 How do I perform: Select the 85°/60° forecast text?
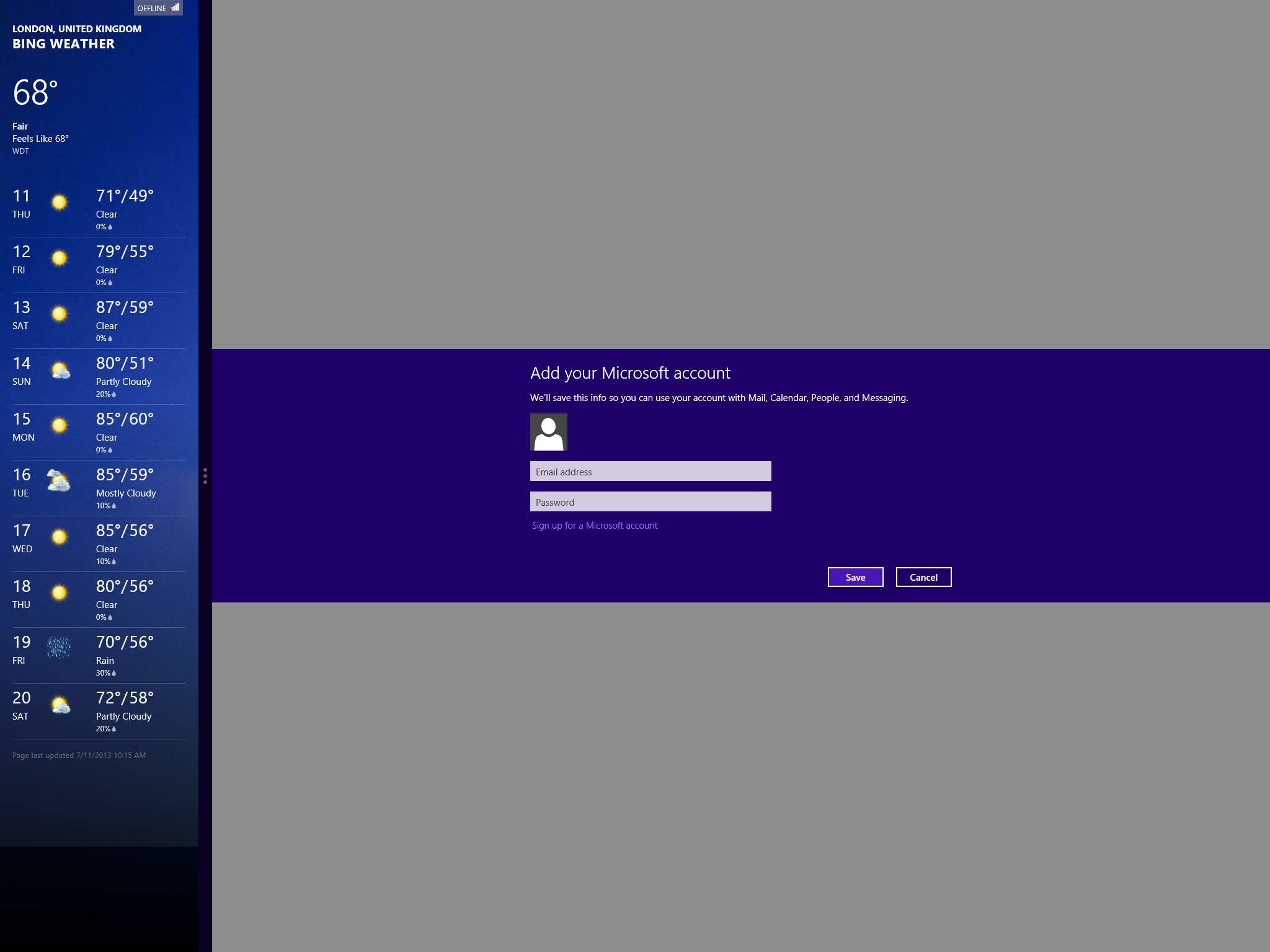pos(125,419)
